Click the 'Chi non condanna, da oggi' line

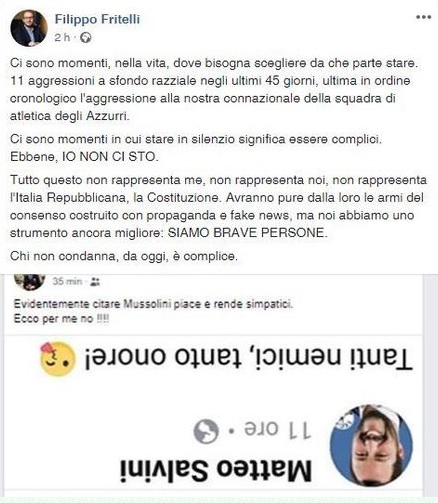(x=124, y=256)
